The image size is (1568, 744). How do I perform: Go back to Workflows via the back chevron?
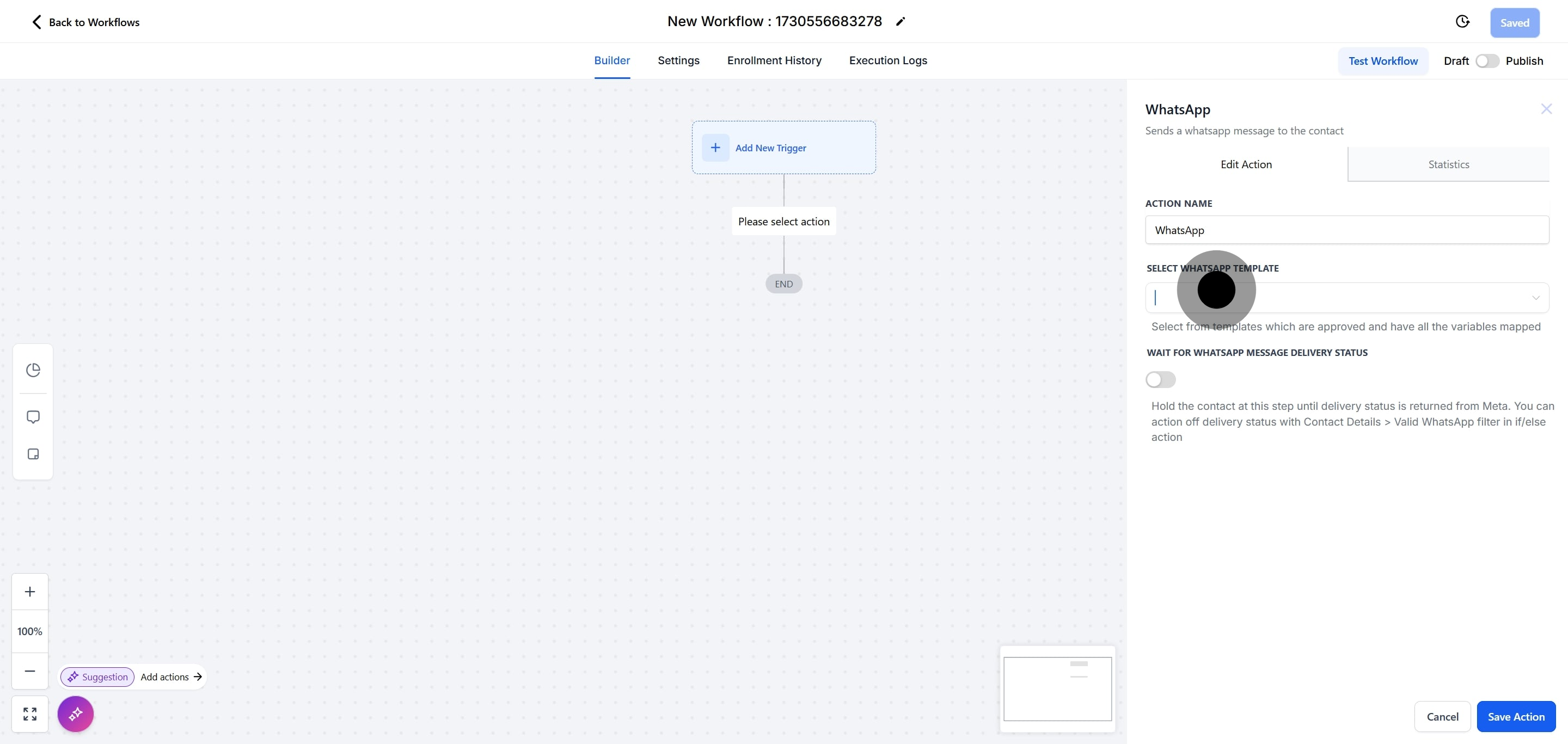[36, 22]
